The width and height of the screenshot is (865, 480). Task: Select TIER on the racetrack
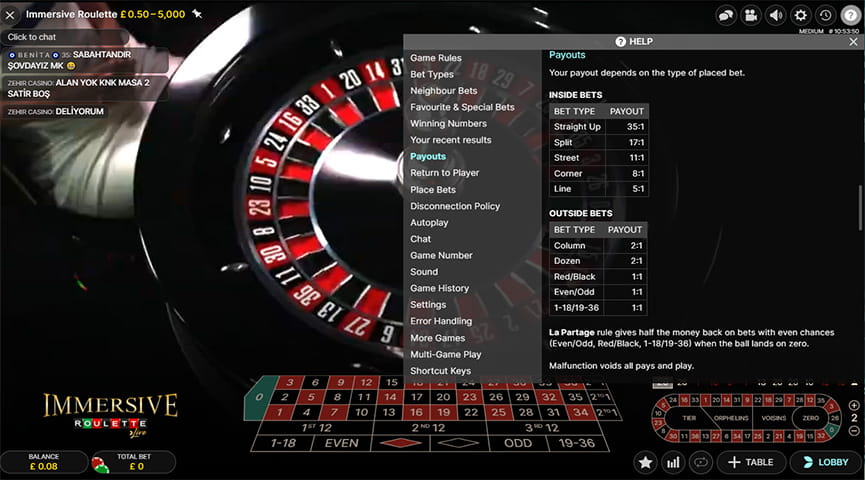(x=690, y=418)
